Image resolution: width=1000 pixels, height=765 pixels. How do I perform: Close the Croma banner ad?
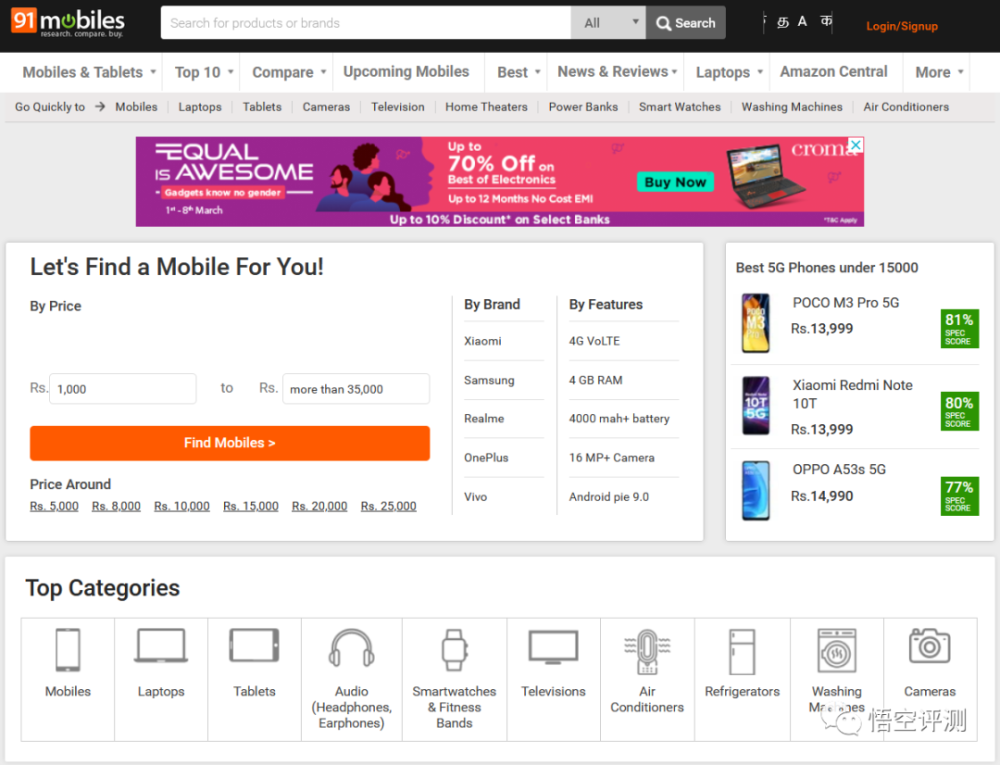(855, 145)
